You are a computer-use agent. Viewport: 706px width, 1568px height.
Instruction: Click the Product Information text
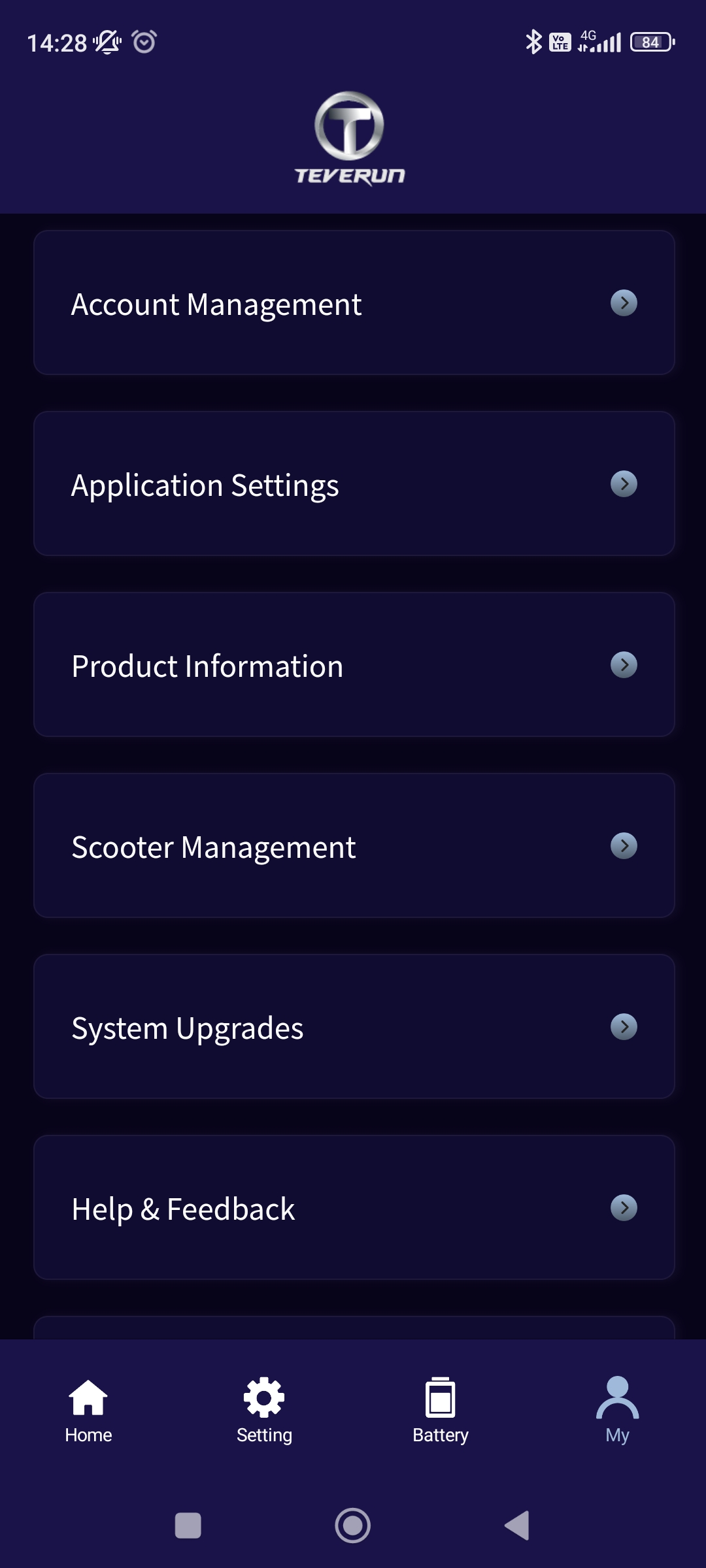point(207,666)
